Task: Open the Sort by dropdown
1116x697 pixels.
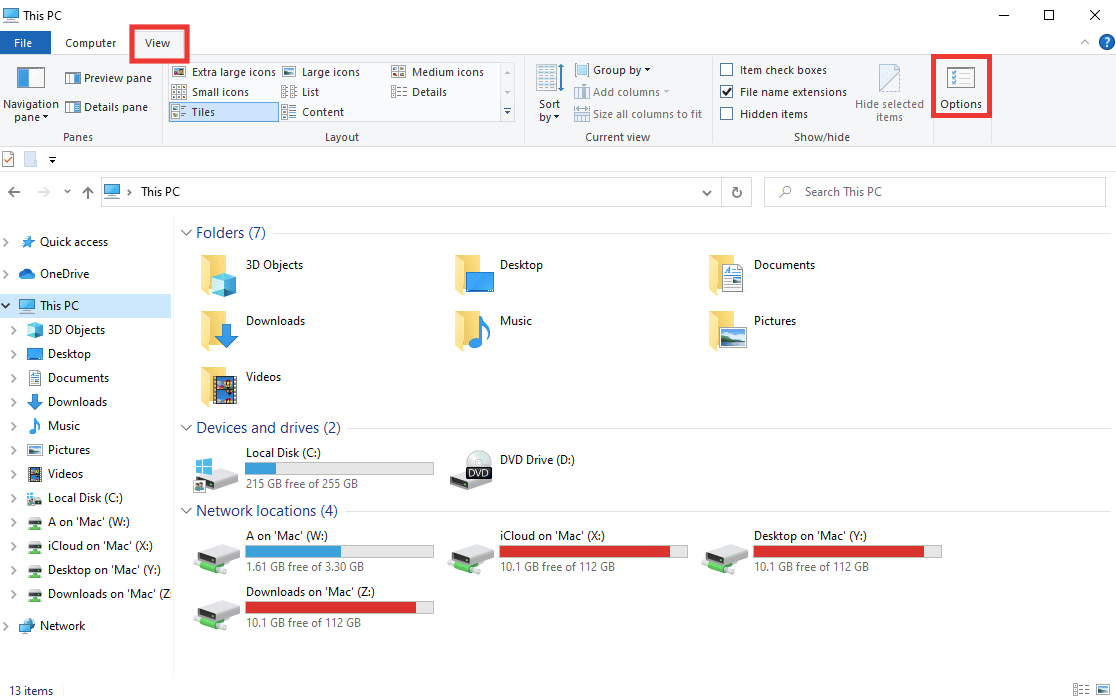Action: [x=549, y=93]
